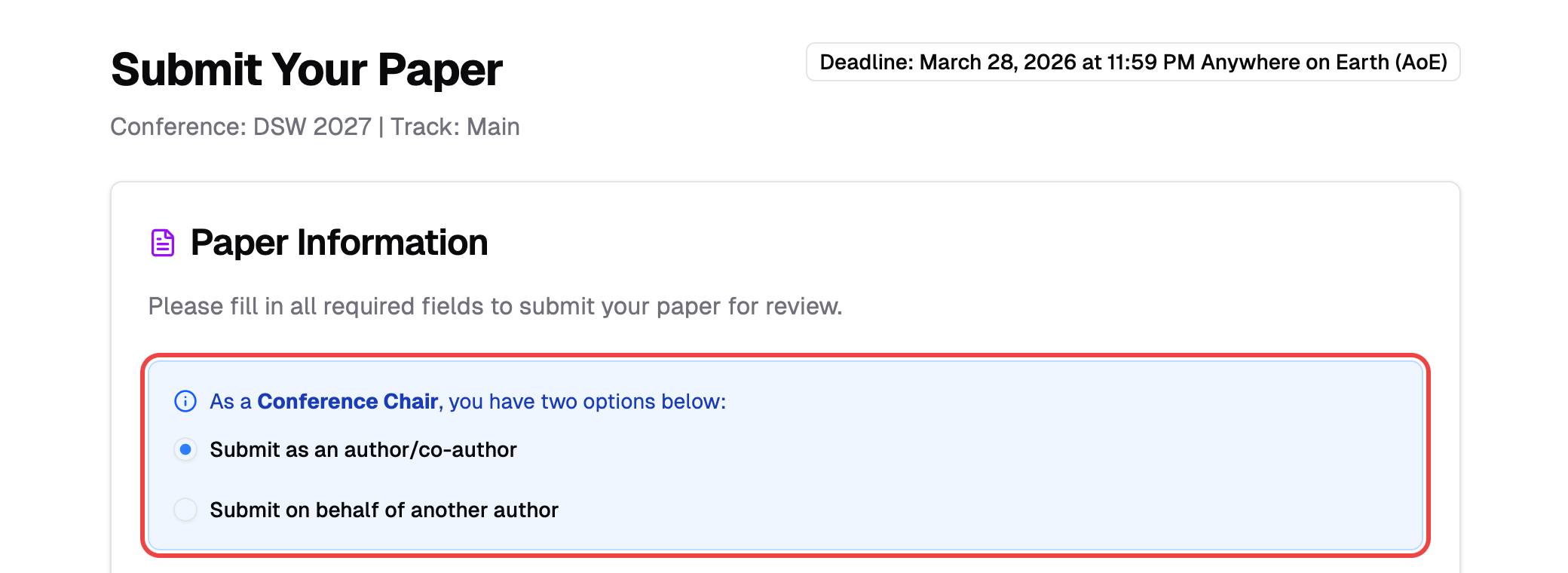This screenshot has height=573, width=1568.
Task: Click the blue info circle icon
Action: (x=185, y=401)
